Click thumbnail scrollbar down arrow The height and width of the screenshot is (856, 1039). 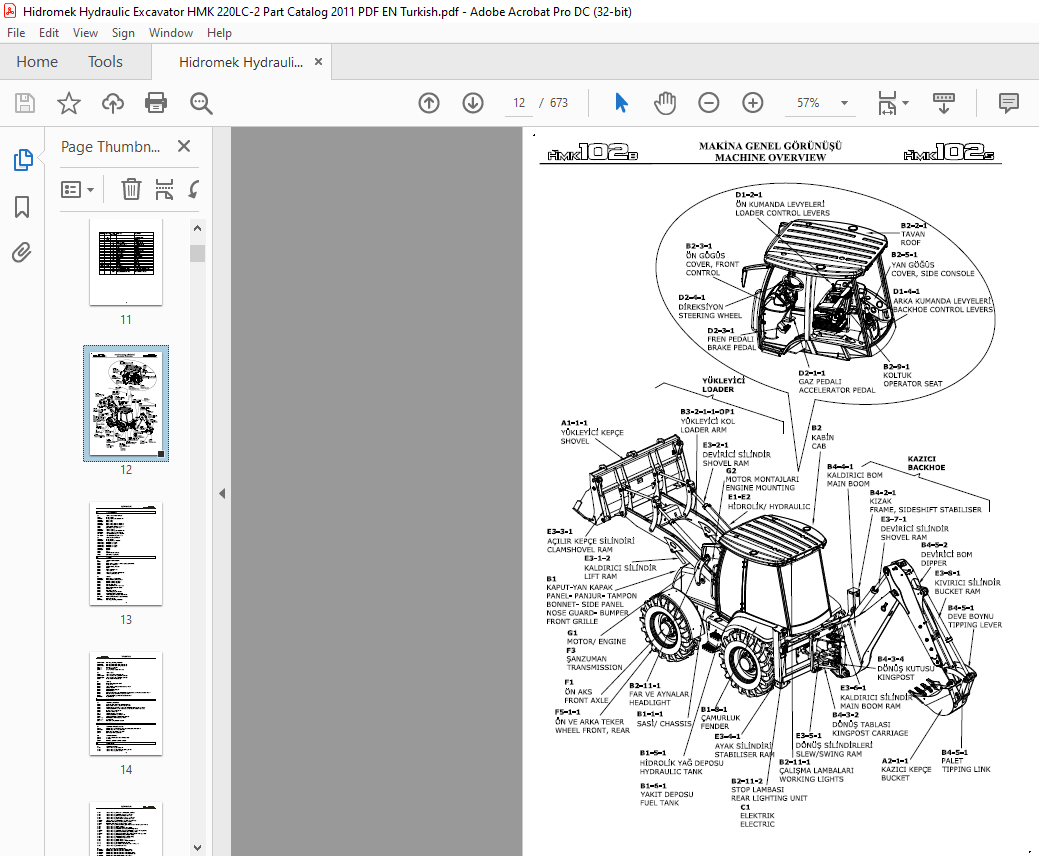(197, 847)
